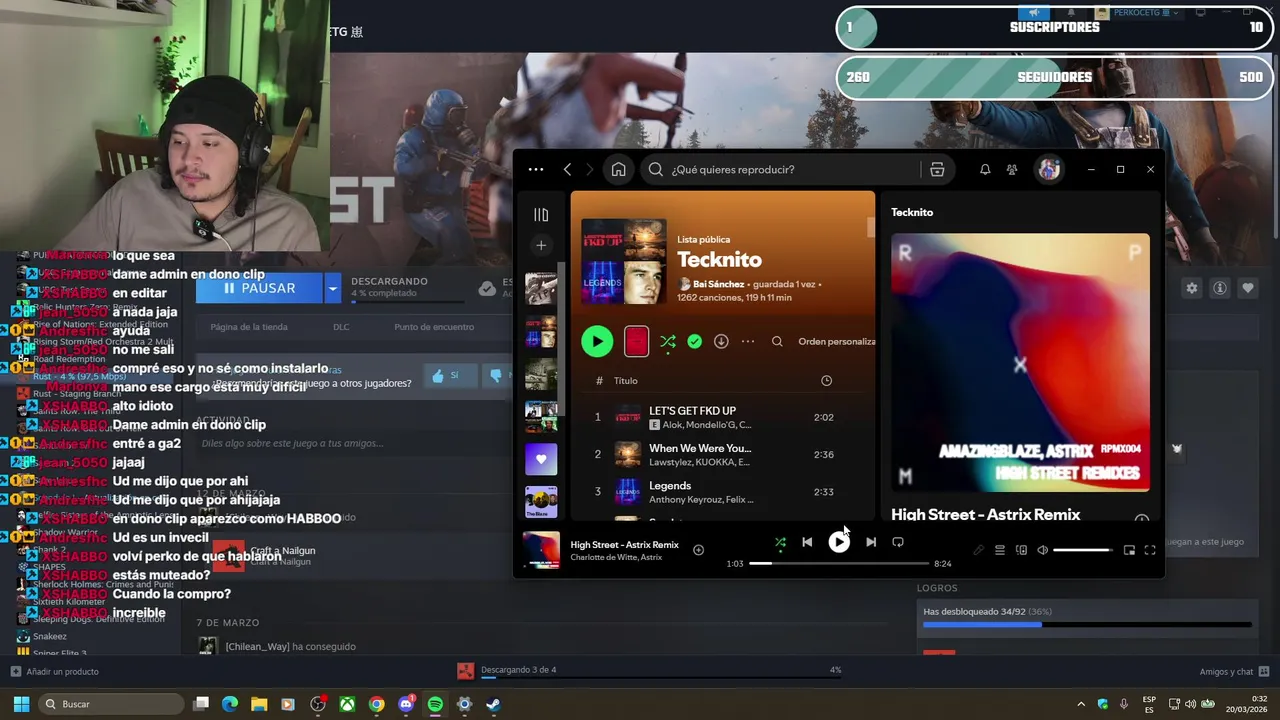Open Steam game info icon
The width and height of the screenshot is (1280, 720).
point(1220,288)
